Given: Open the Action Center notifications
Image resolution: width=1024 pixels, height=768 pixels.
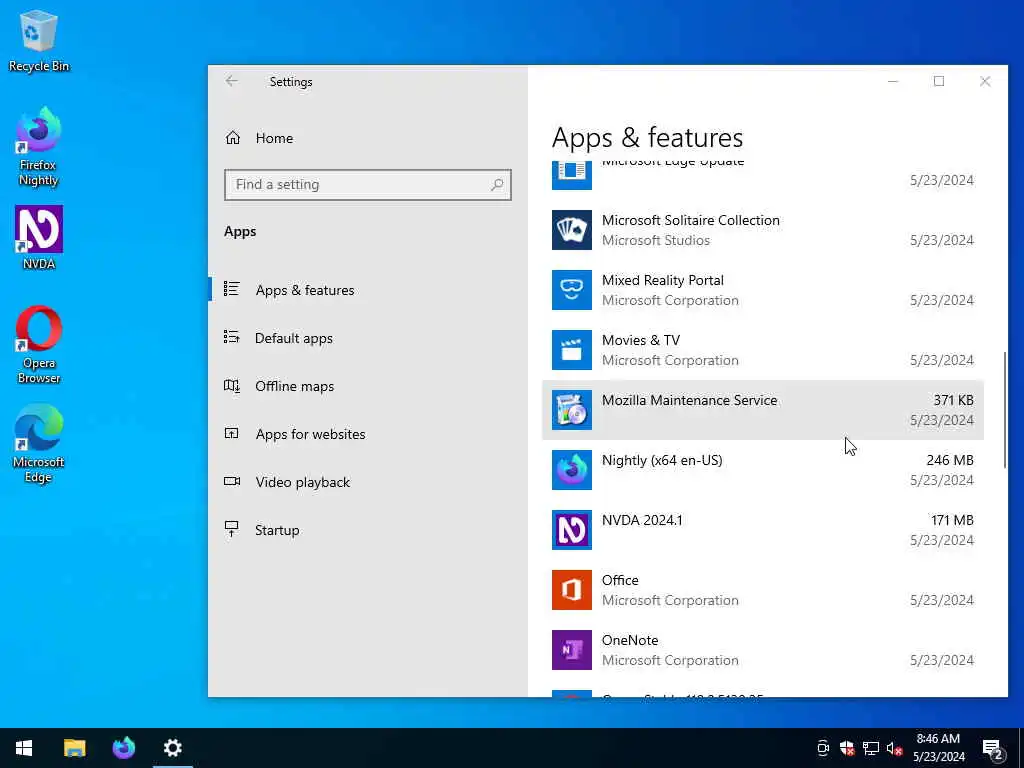Looking at the screenshot, I should click(993, 749).
